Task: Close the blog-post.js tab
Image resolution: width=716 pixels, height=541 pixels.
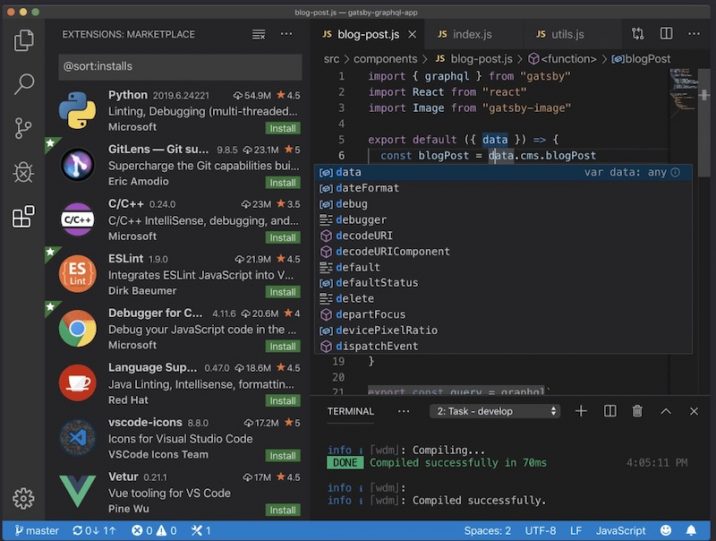Action: point(412,34)
